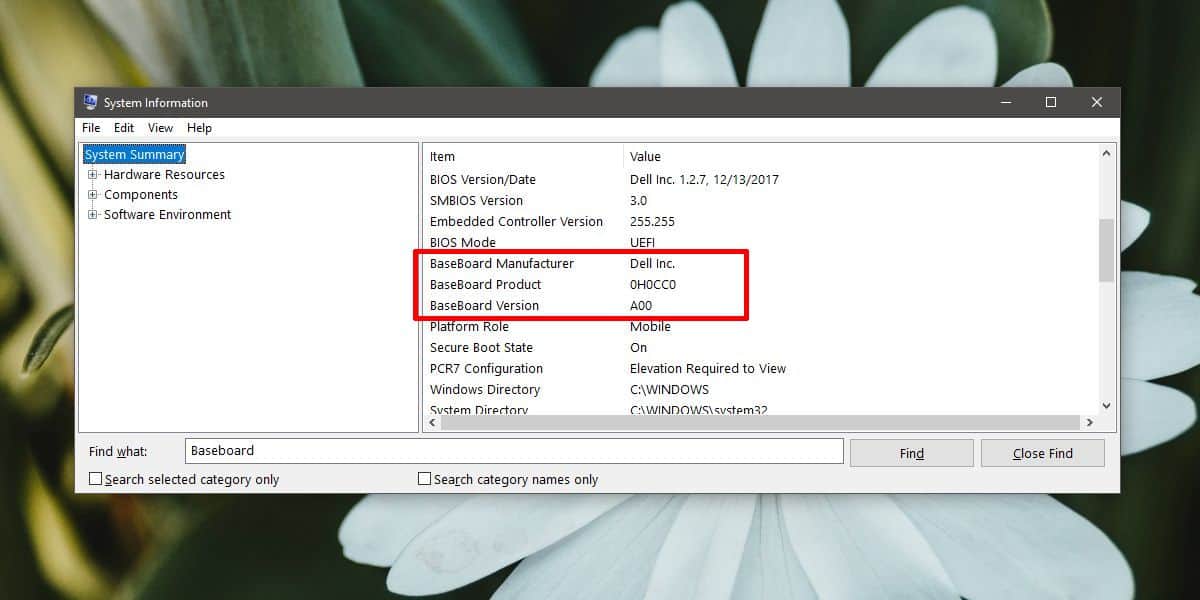
Task: Click the horizontal scrollbar left arrow
Action: tap(432, 423)
